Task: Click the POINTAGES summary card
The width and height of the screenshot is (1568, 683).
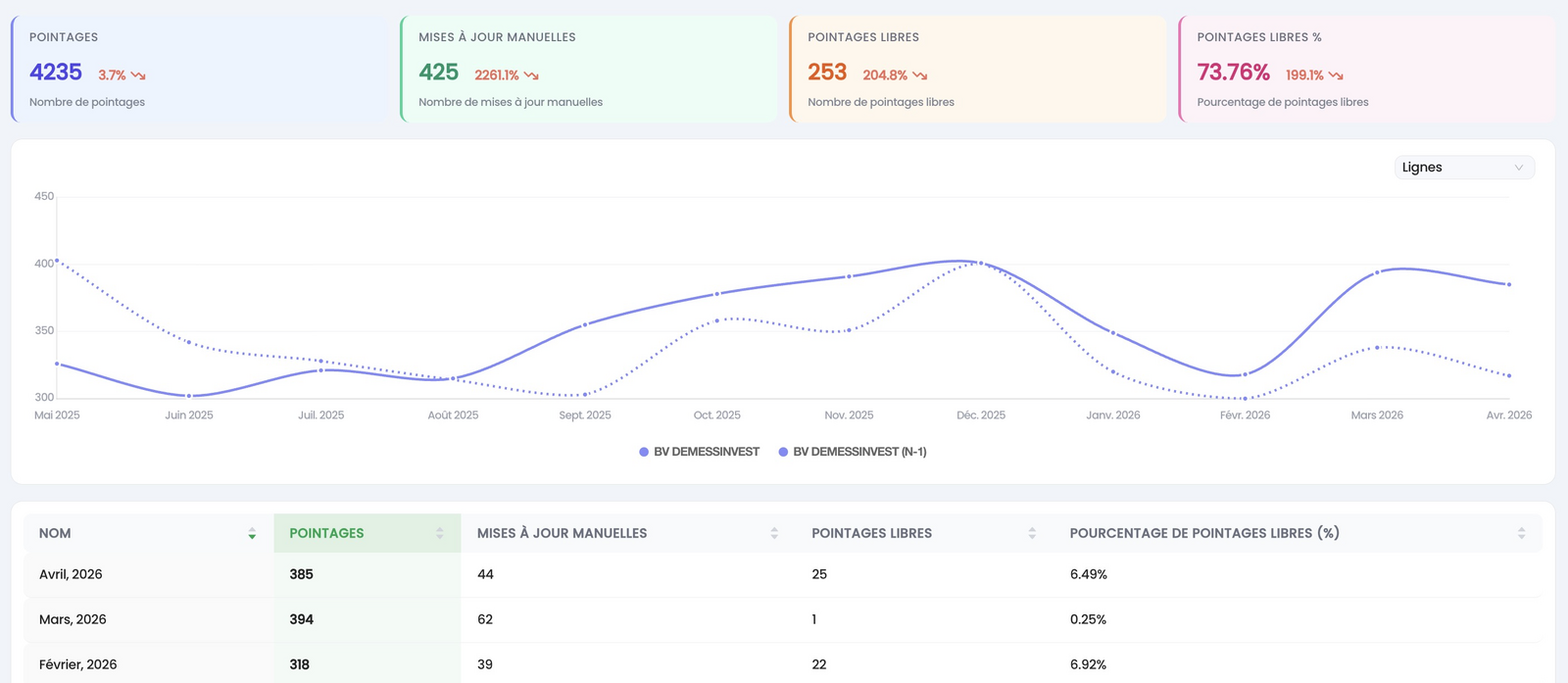Action: (199, 69)
